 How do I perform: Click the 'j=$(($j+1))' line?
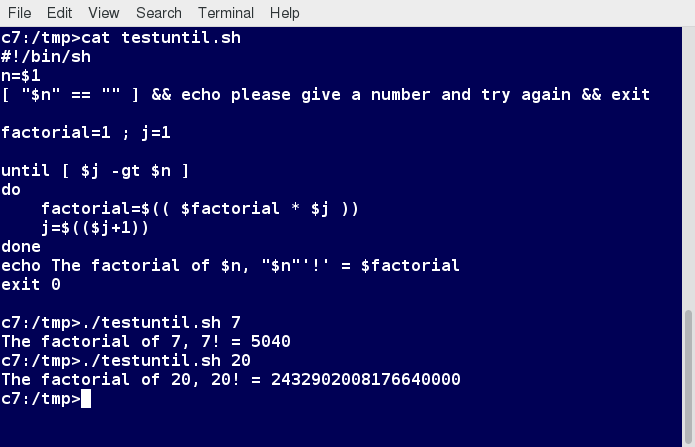click(95, 227)
